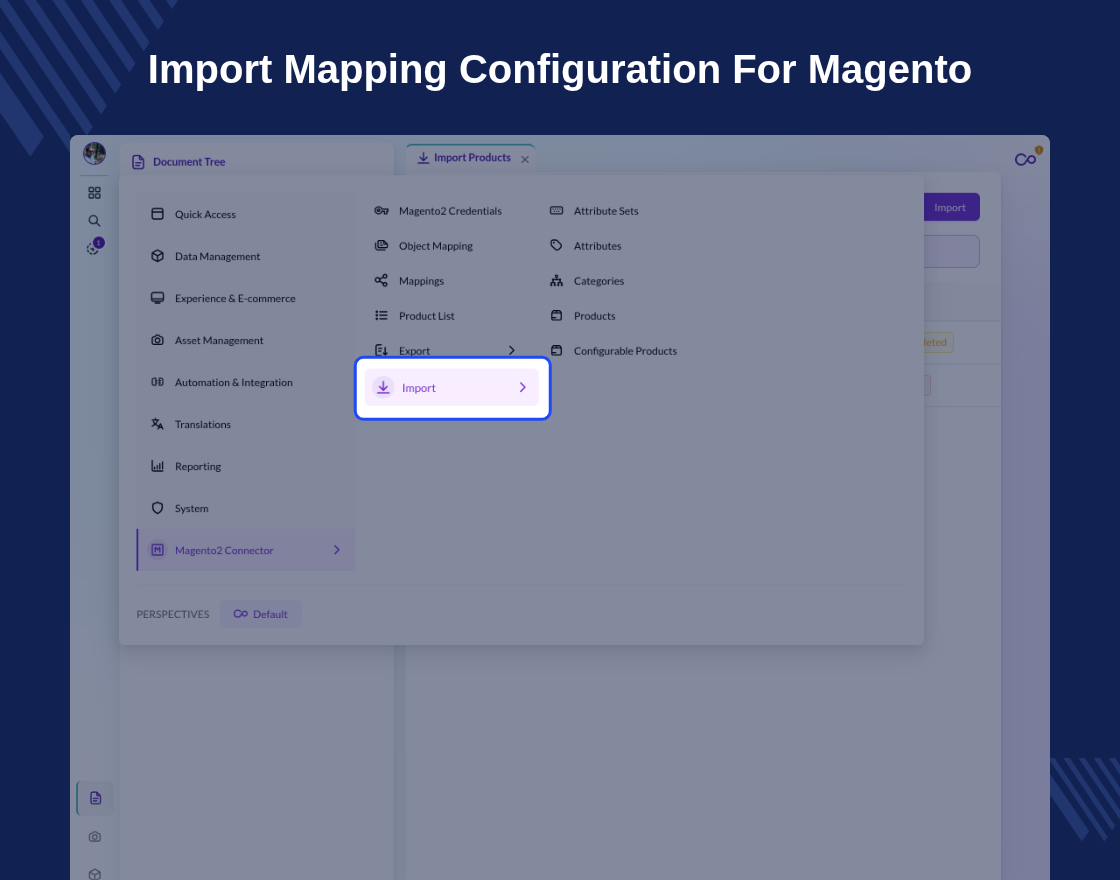Close the Import Products tab
The image size is (1120, 880).
tap(525, 159)
